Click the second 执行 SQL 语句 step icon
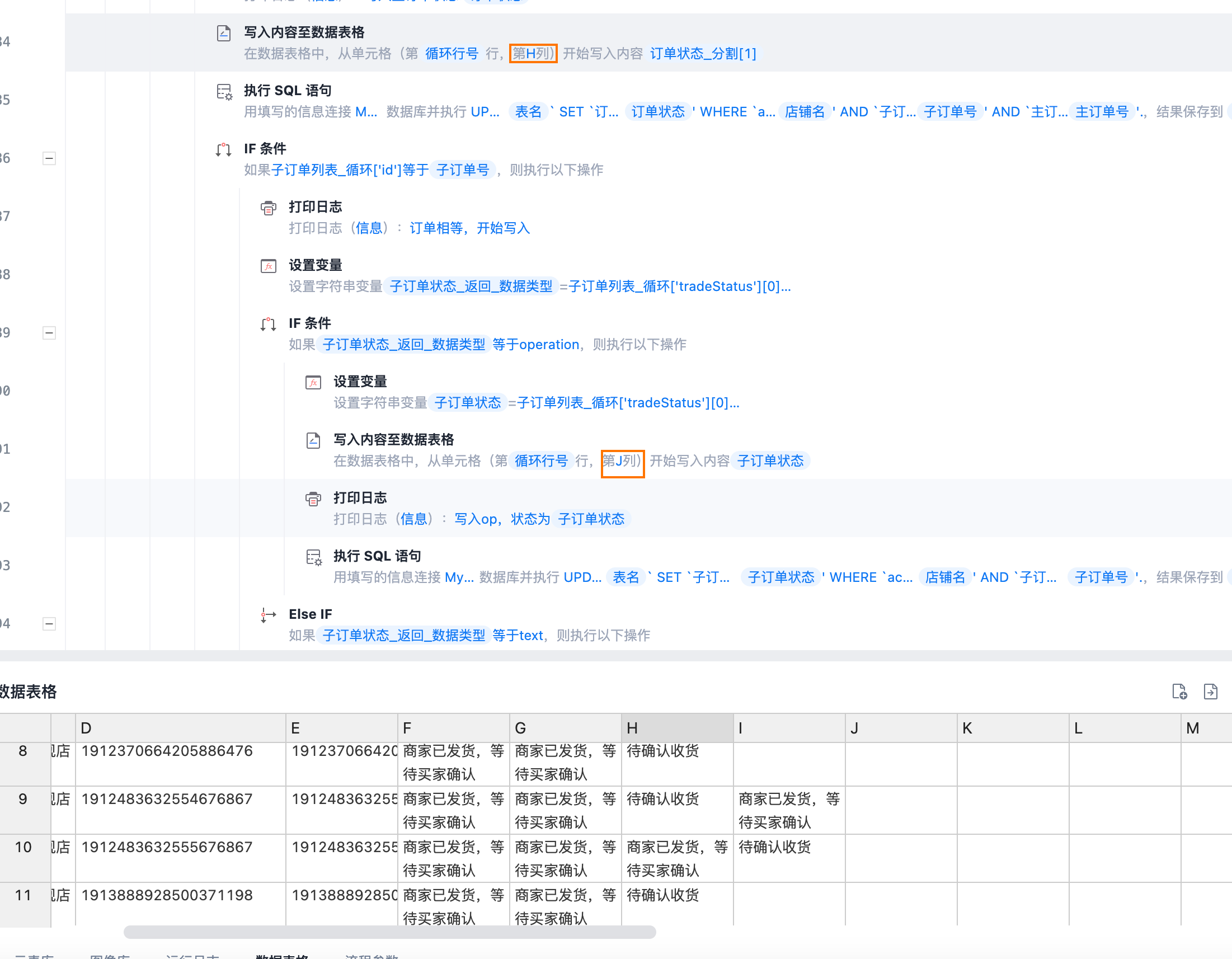Image resolution: width=1232 pixels, height=959 pixels. [313, 557]
